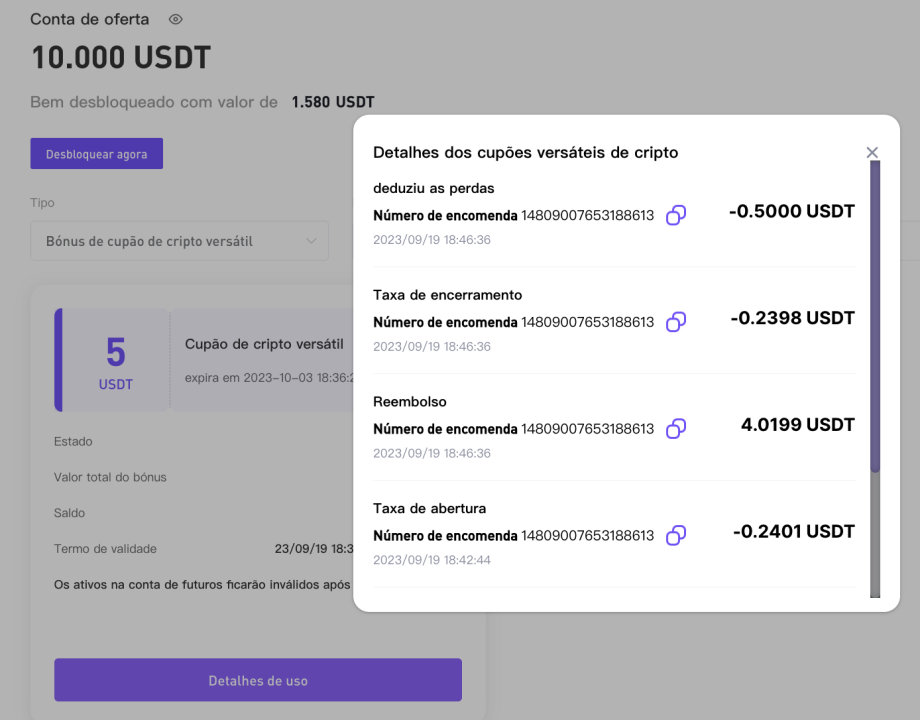Viewport: 920px width, 720px height.
Task: Toggle balance visibility eye icon
Action: tap(175, 19)
